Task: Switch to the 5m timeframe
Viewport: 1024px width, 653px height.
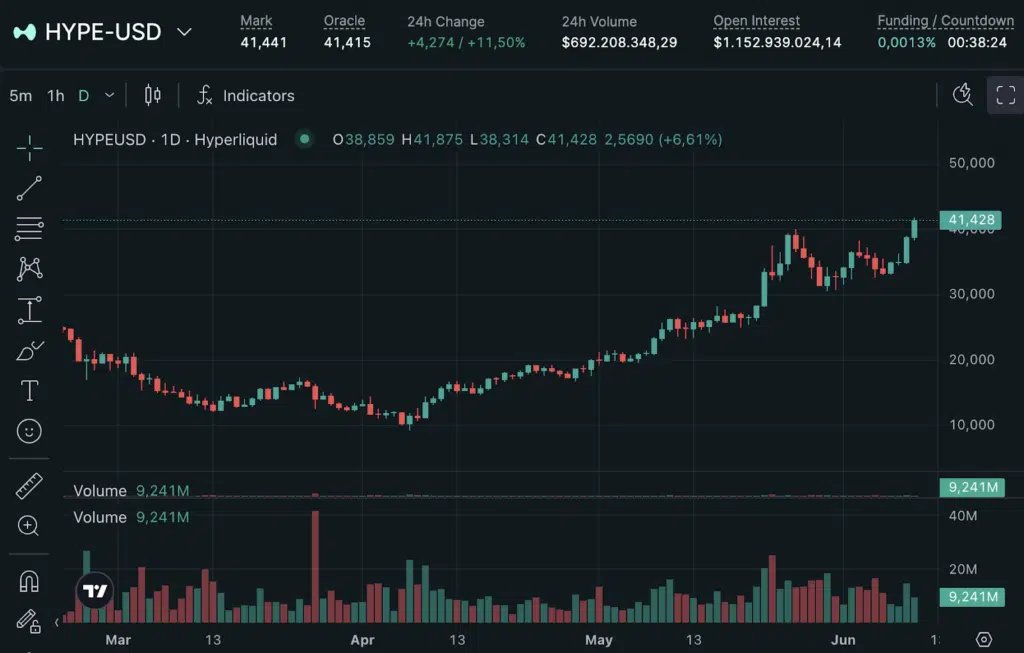Action: tap(20, 96)
